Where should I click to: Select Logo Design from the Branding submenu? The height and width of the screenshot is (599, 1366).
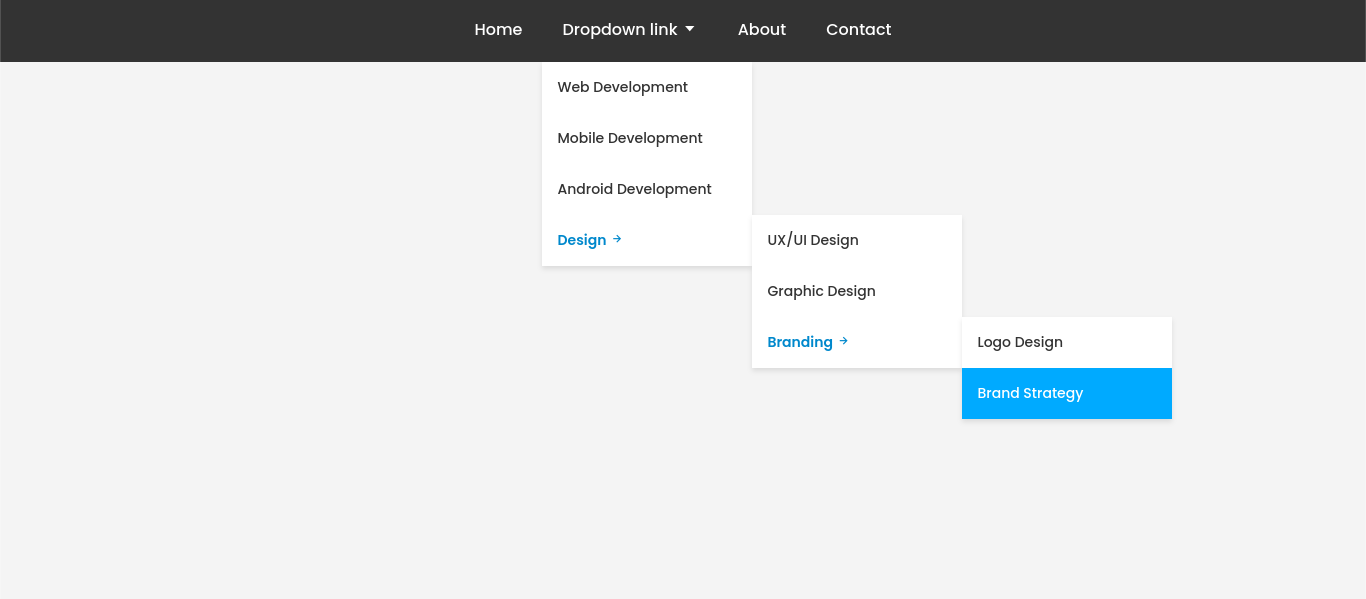point(1020,342)
